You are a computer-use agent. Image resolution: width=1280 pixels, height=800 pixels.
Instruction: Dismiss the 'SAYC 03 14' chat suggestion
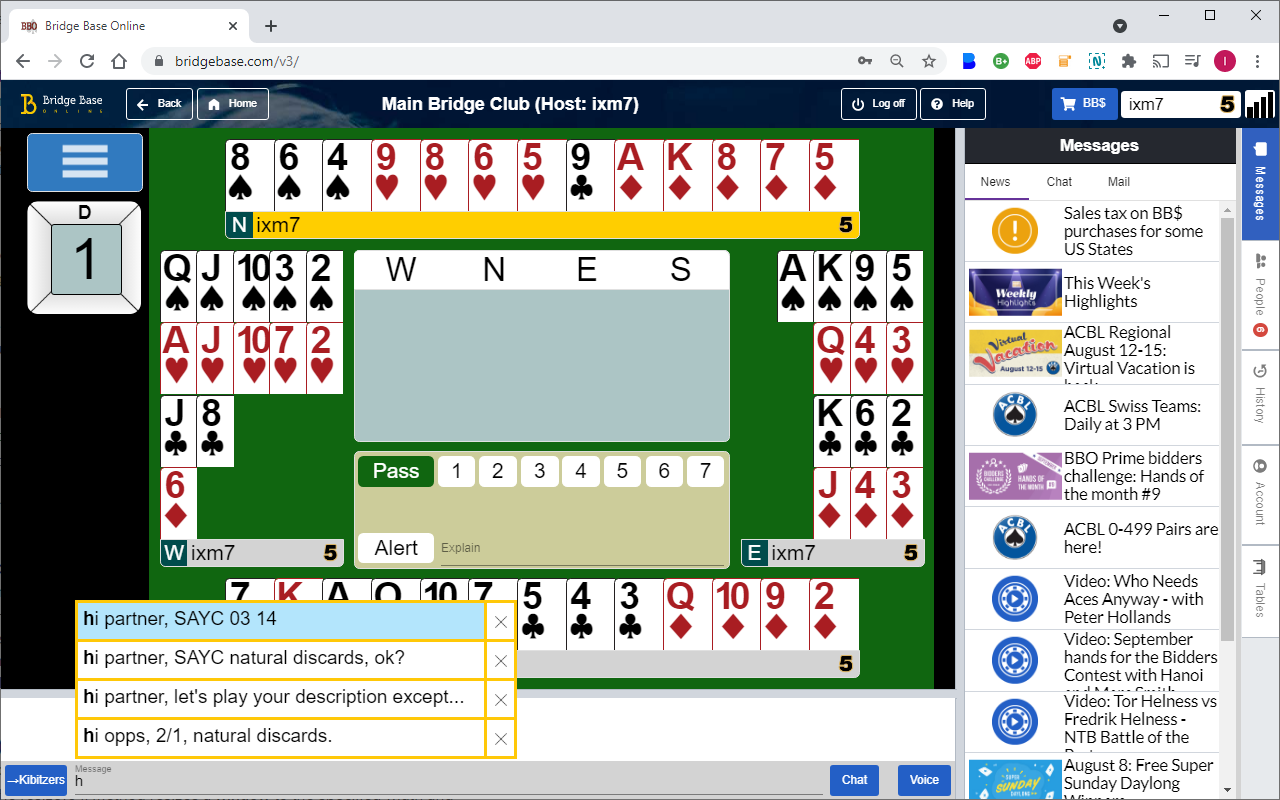tap(501, 622)
